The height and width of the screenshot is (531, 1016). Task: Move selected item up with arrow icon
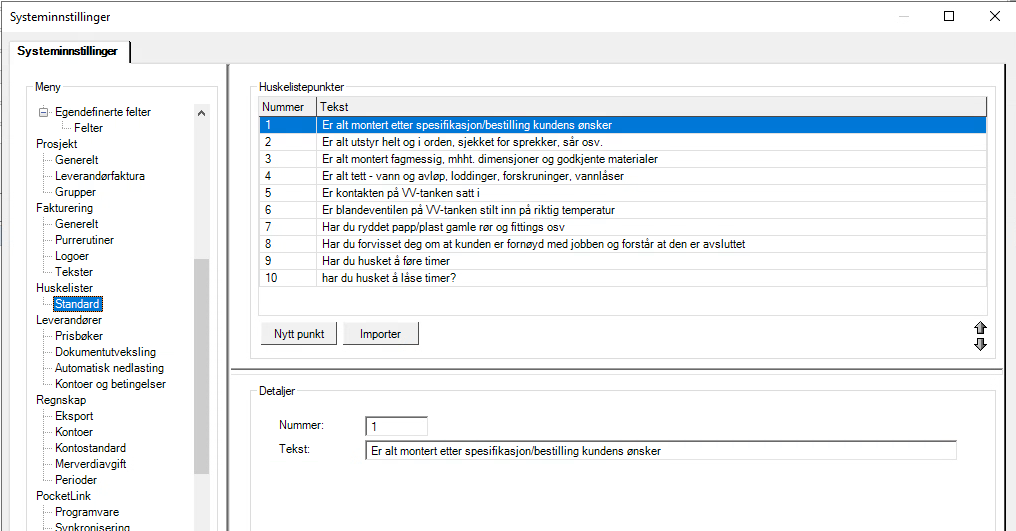click(980, 328)
